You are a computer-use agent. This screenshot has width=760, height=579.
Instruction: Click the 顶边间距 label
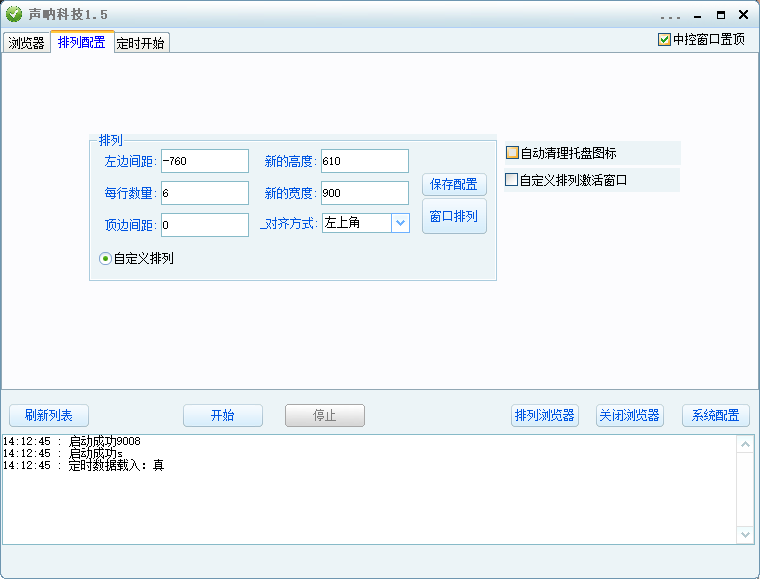click(x=130, y=225)
